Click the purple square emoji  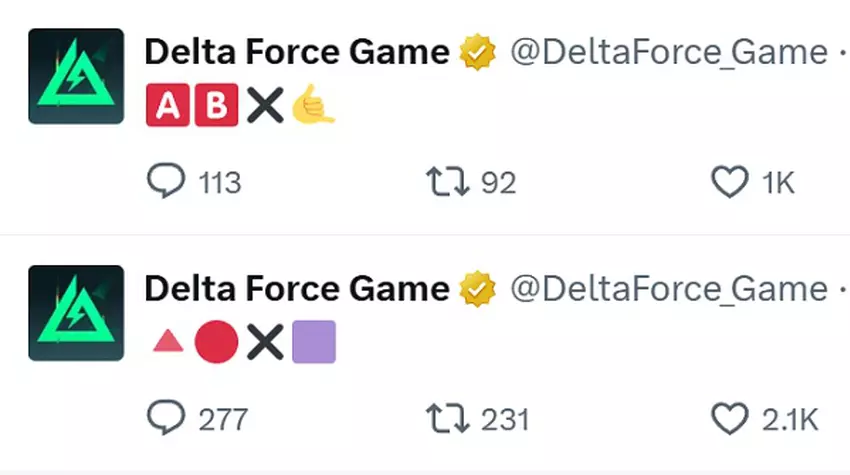click(313, 343)
